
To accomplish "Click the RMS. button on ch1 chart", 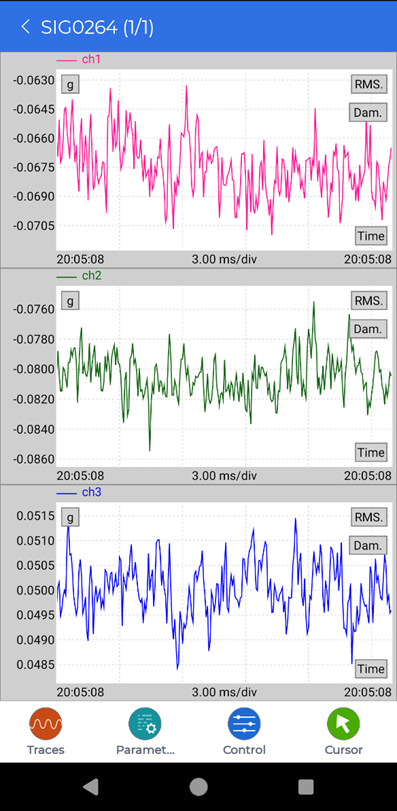I will 369,84.
